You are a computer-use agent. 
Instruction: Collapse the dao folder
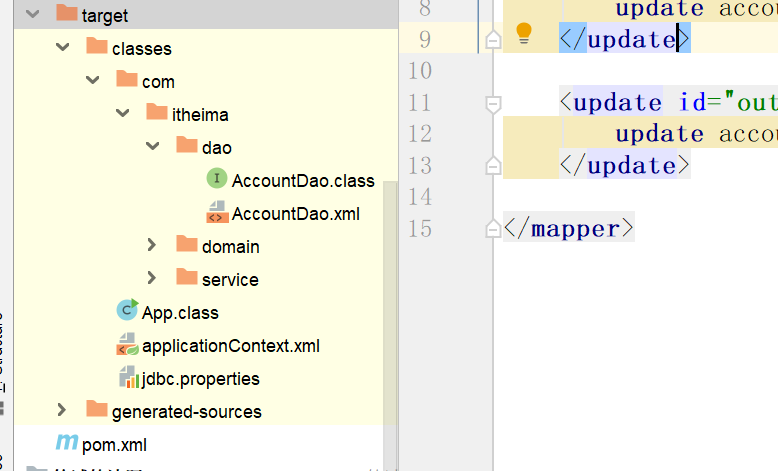(x=152, y=147)
